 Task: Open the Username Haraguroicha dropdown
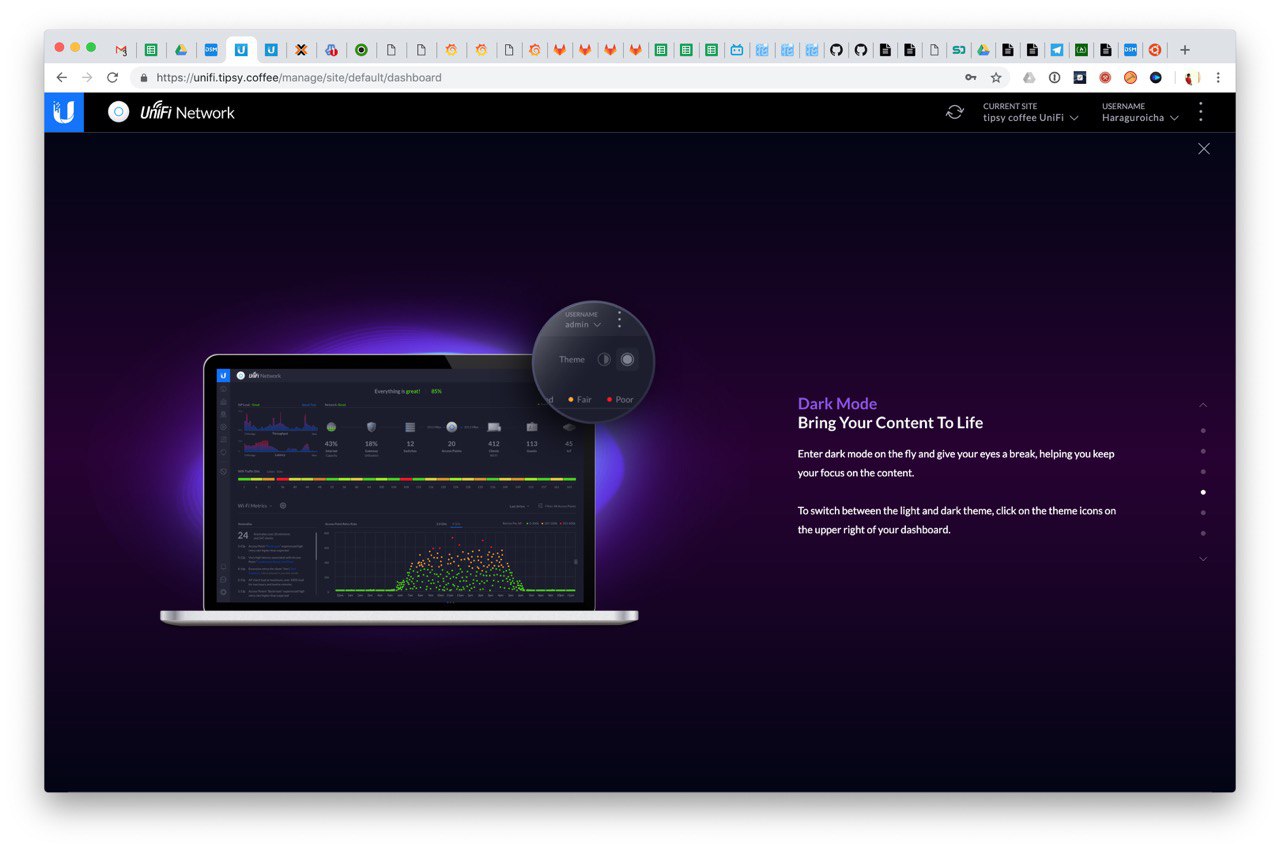[1140, 112]
